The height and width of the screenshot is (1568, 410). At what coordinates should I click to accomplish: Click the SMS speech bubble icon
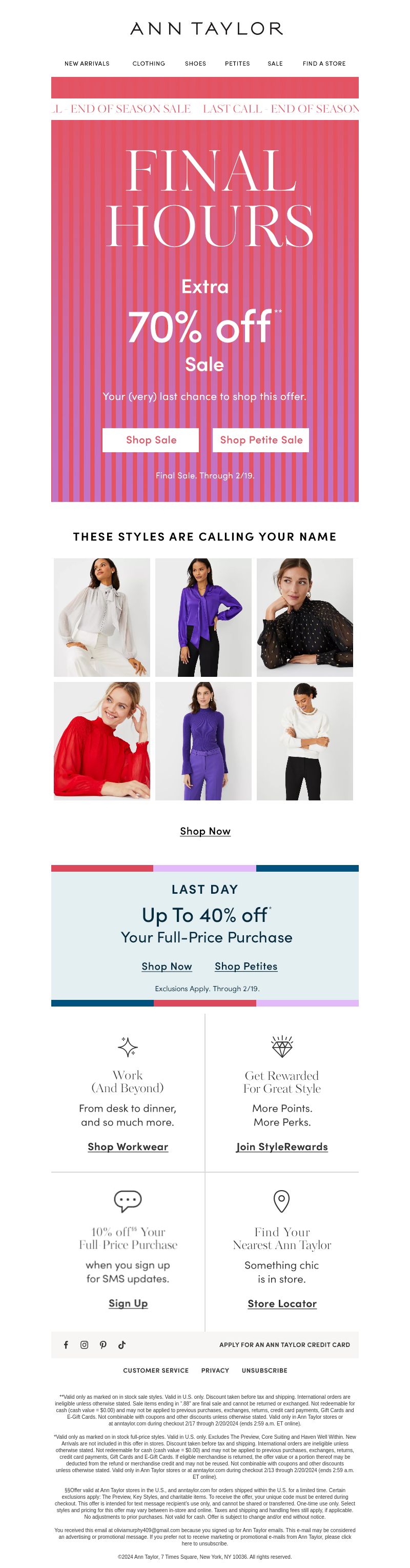(x=128, y=1201)
